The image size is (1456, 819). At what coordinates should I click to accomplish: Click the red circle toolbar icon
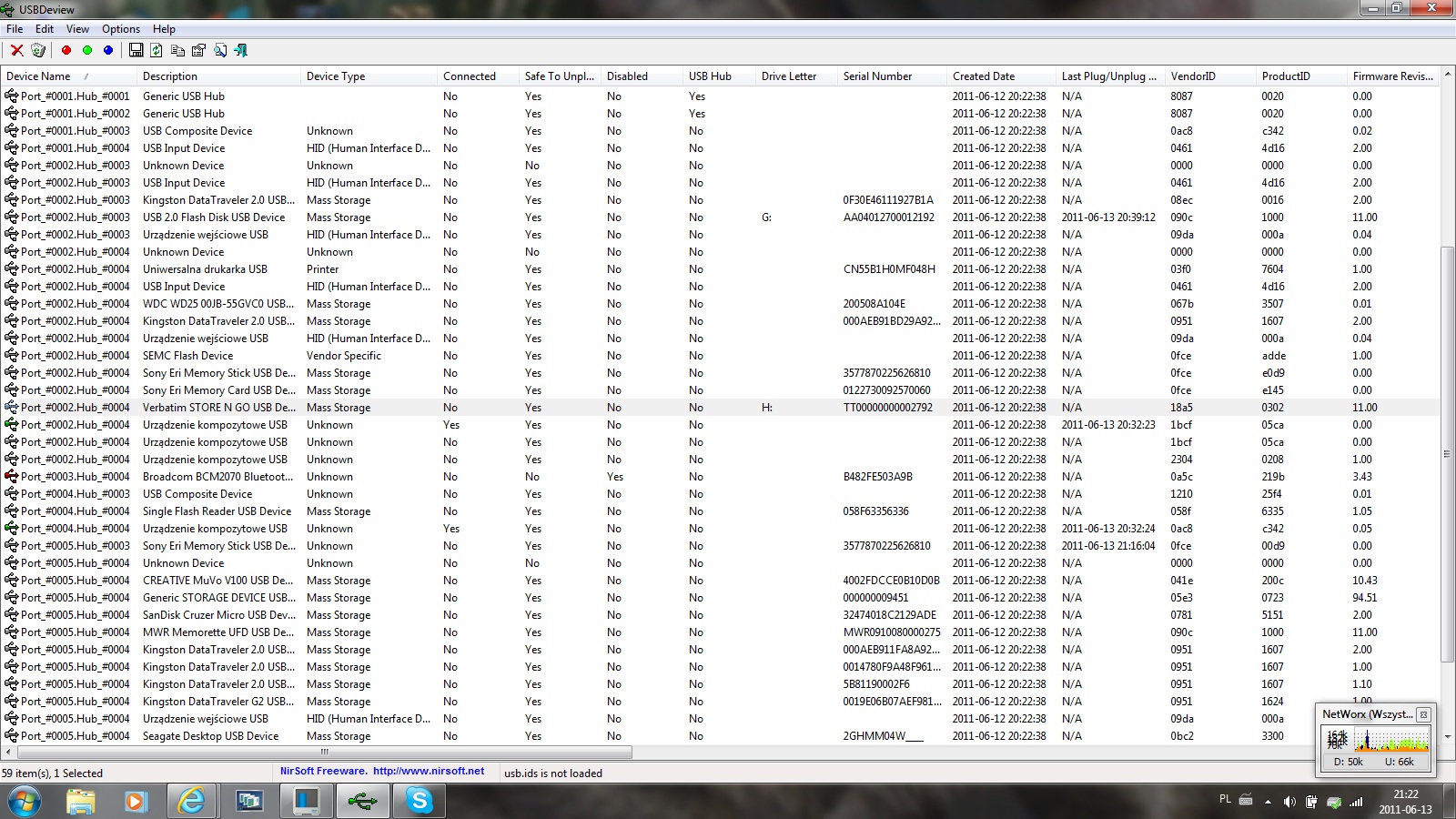tap(66, 50)
